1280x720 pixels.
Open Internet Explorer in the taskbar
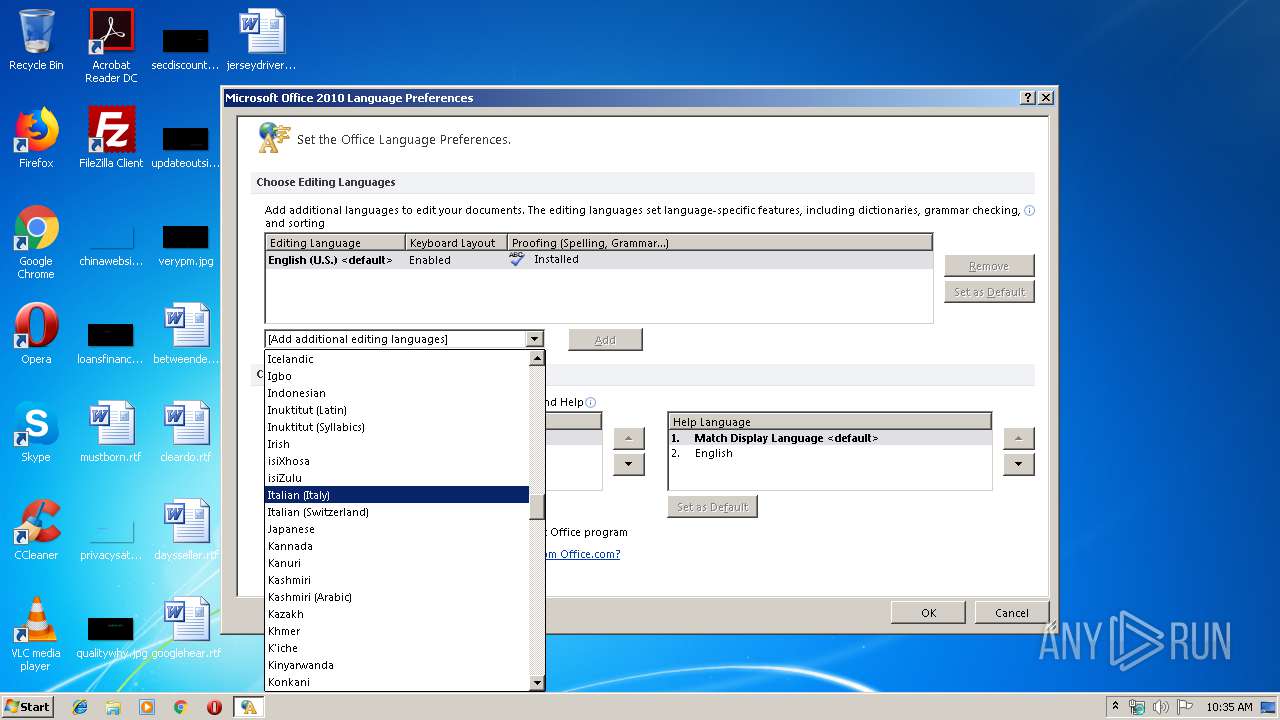pyautogui.click(x=80, y=707)
